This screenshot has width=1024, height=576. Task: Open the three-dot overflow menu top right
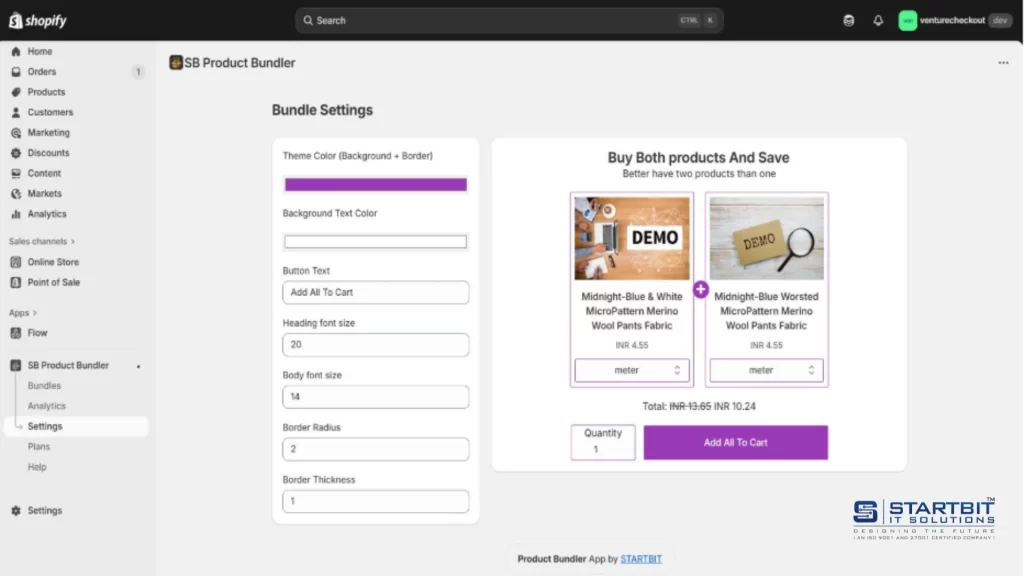tap(1003, 62)
